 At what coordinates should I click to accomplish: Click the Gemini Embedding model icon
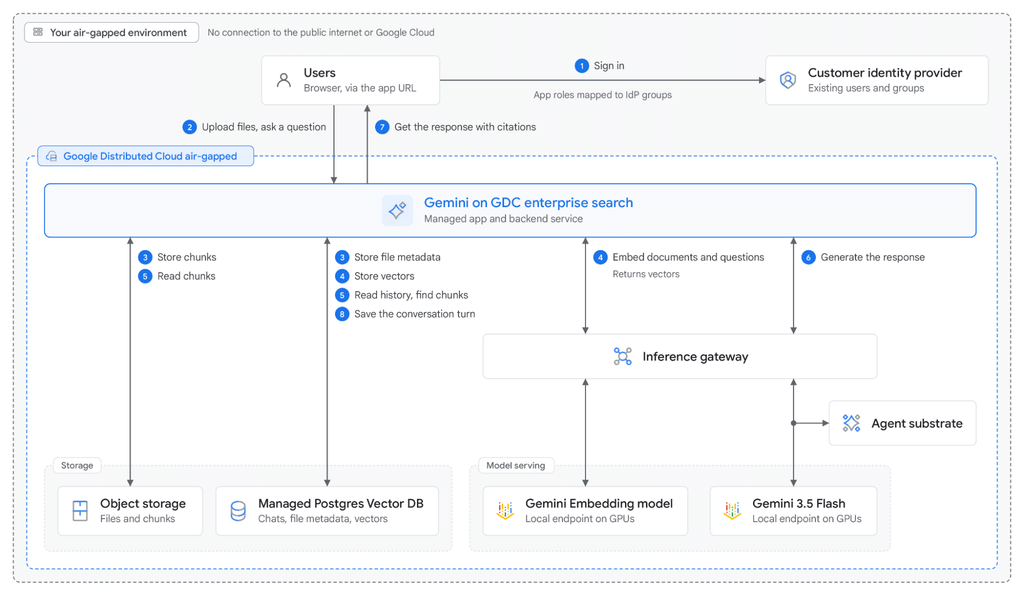click(505, 510)
